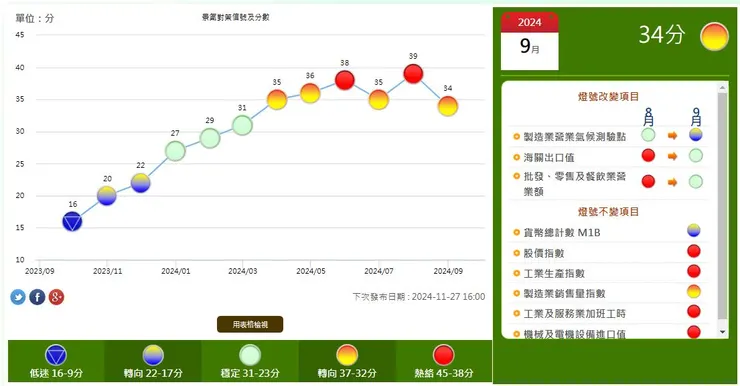Open 工業及服務業加班工時 indicator row
740x386 pixels.
click(x=608, y=313)
